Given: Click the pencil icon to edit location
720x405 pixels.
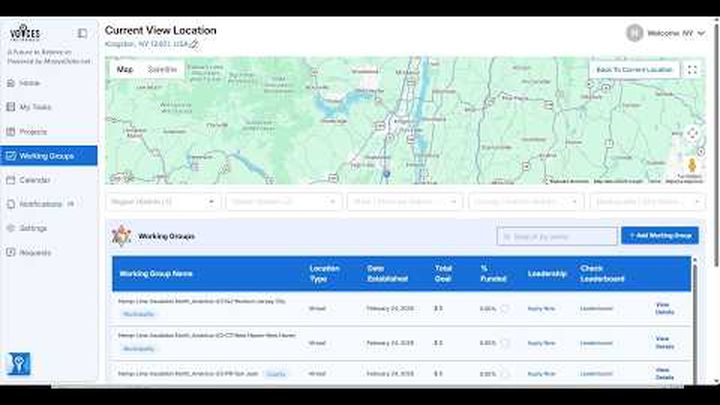Looking at the screenshot, I should pyautogui.click(x=195, y=45).
